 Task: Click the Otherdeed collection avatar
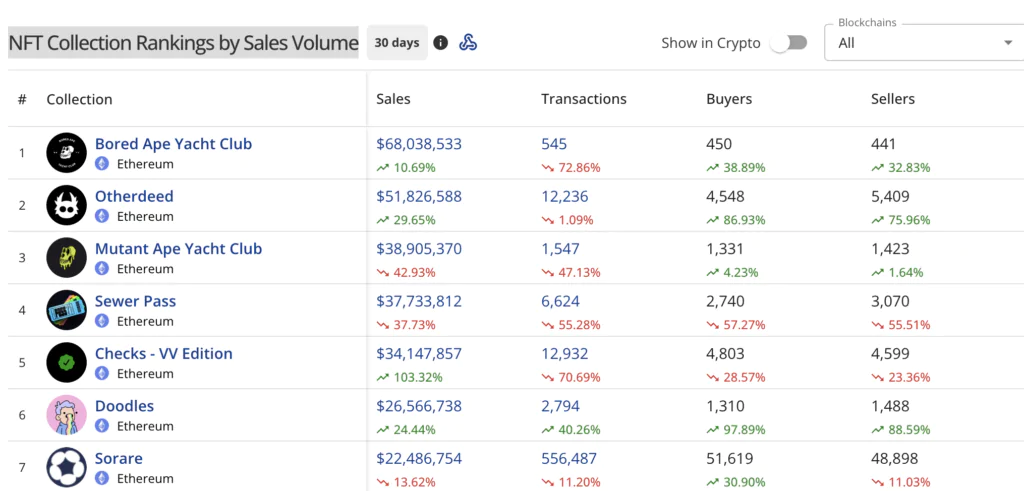pyautogui.click(x=67, y=205)
